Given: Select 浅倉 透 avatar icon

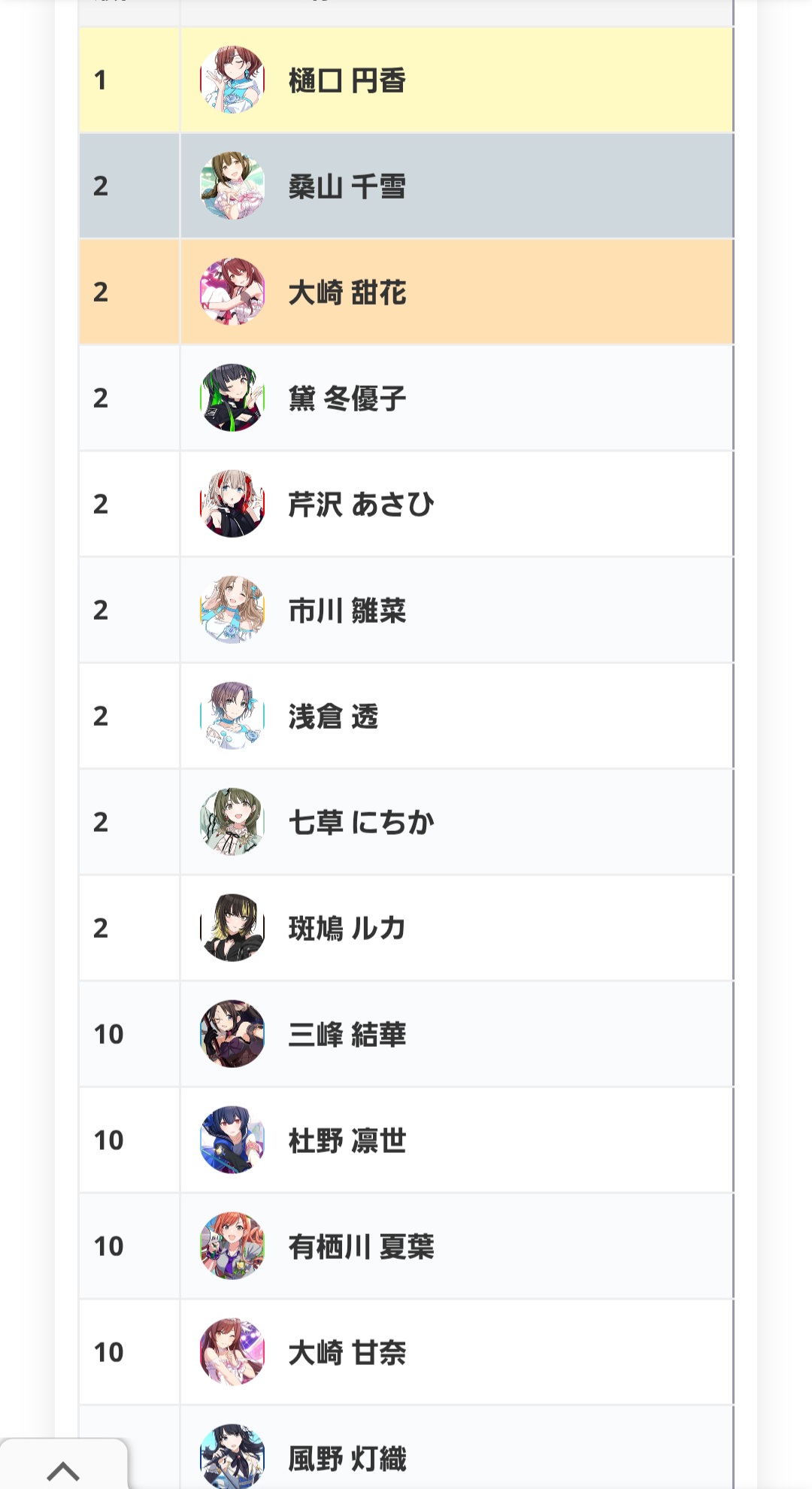Looking at the screenshot, I should point(232,716).
